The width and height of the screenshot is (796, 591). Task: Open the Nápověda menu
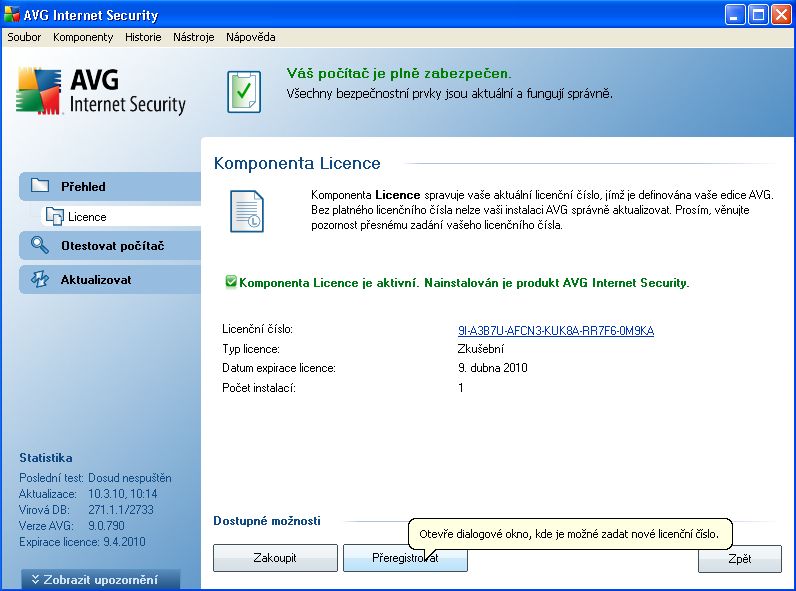251,37
